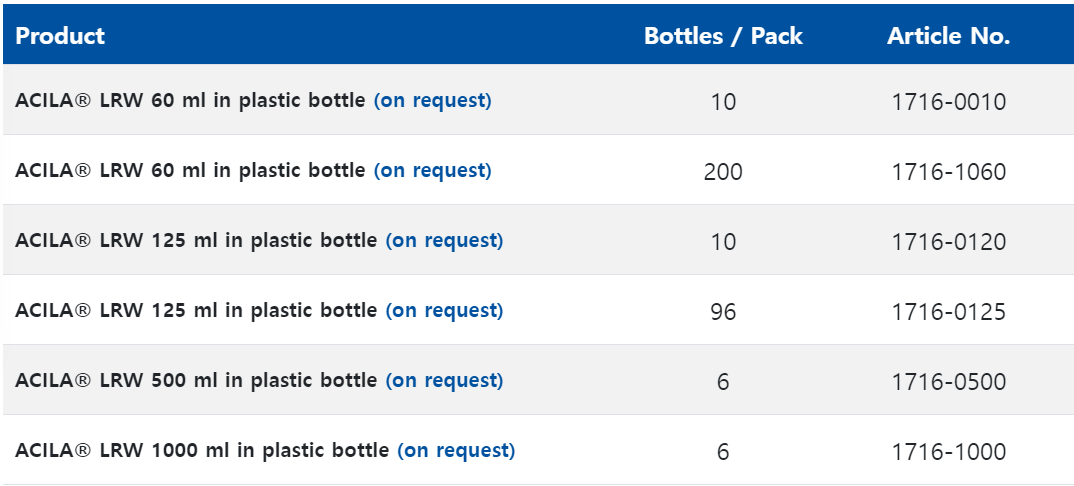Image resolution: width=1074 pixels, height=486 pixels.
Task: Click the 60 ml product name with 10 bottles
Action: pyautogui.click(x=190, y=101)
